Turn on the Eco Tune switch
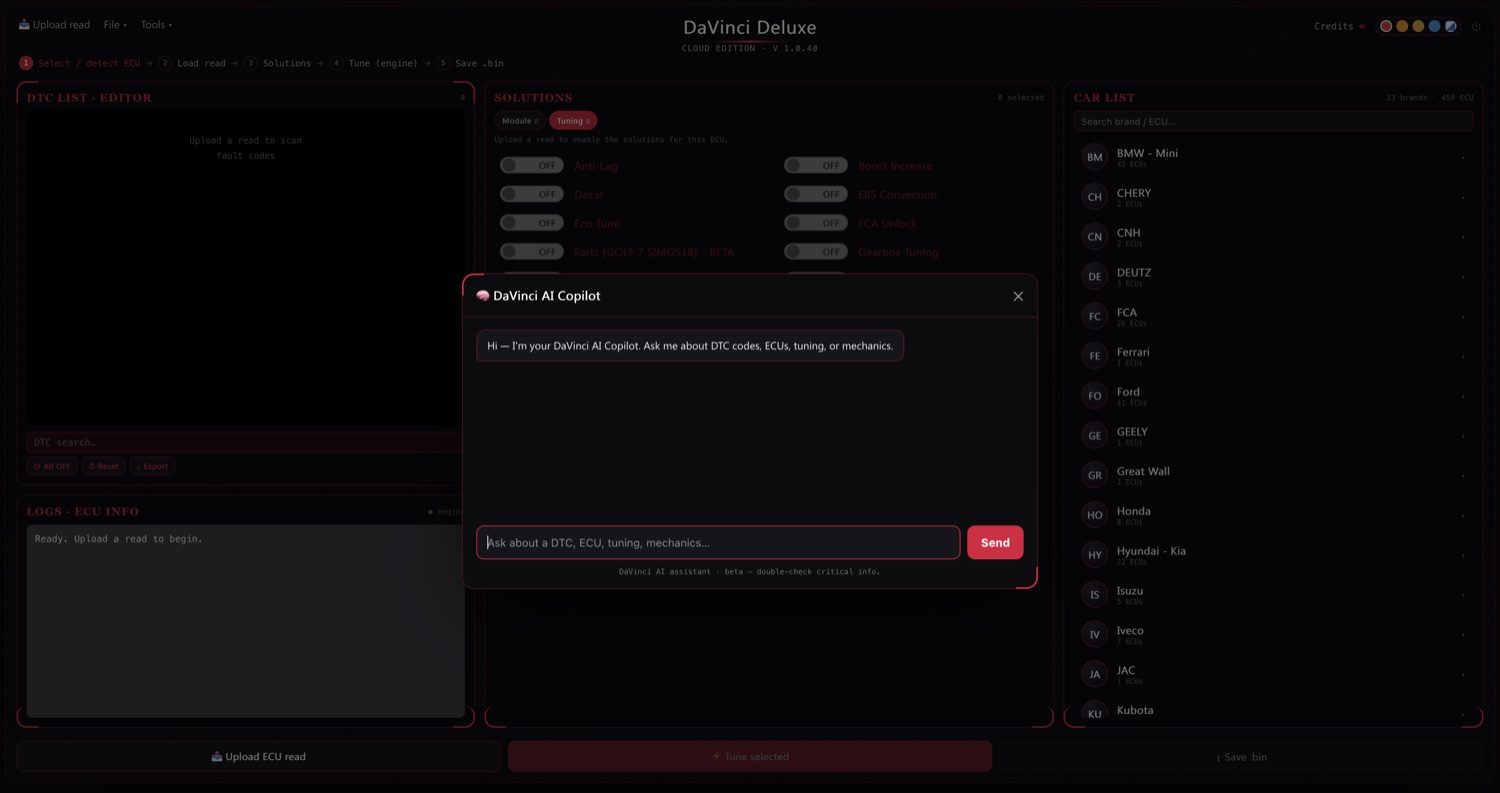 pos(531,223)
